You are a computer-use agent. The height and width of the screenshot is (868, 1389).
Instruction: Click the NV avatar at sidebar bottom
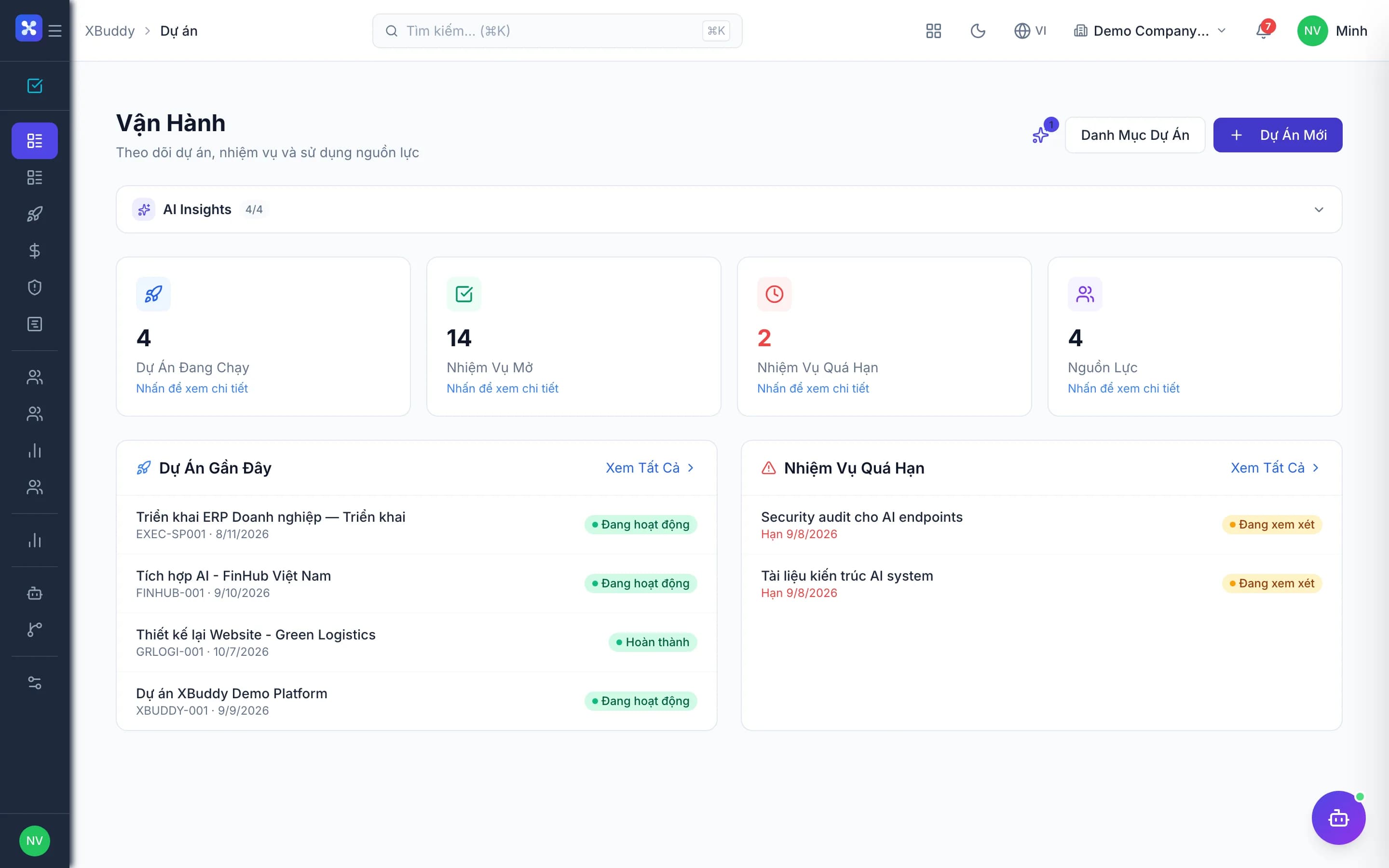click(34, 841)
